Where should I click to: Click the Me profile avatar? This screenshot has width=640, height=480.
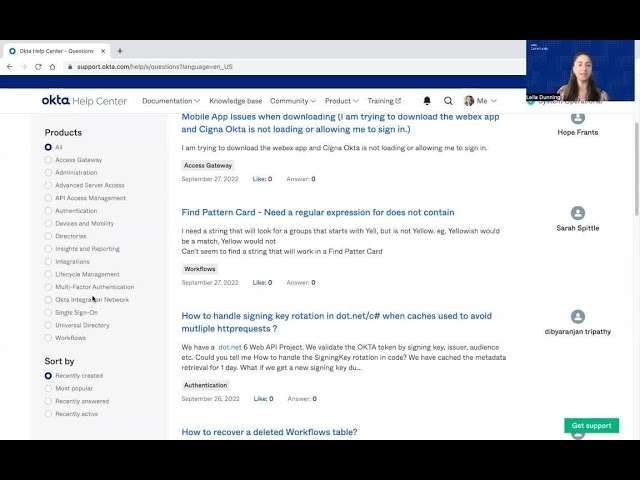[469, 101]
